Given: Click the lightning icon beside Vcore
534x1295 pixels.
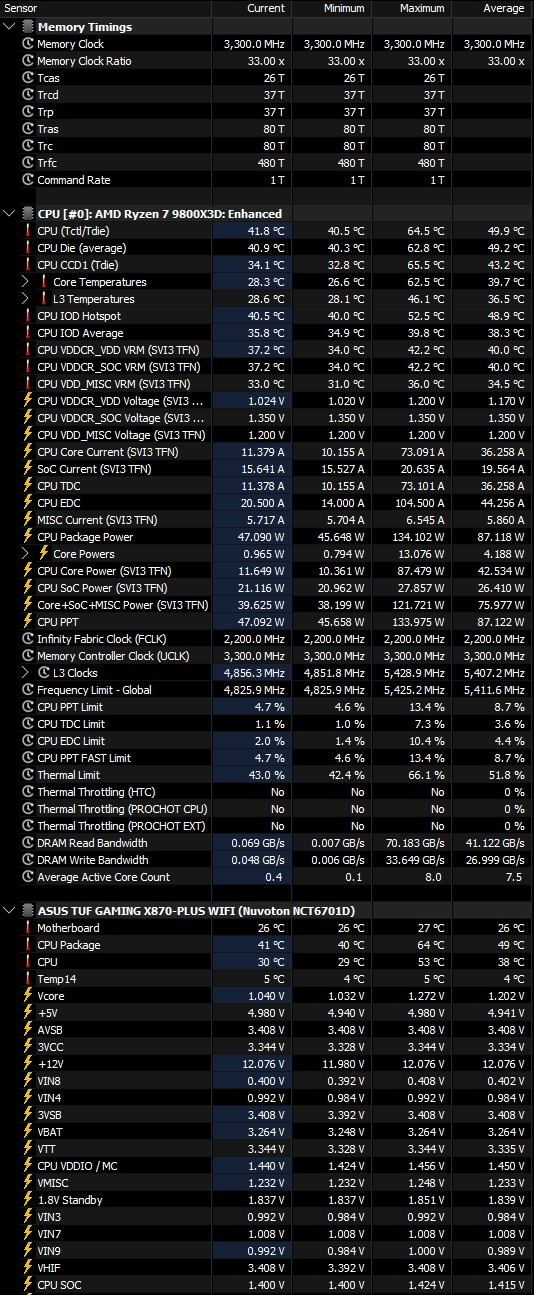Looking at the screenshot, I should pos(28,995).
